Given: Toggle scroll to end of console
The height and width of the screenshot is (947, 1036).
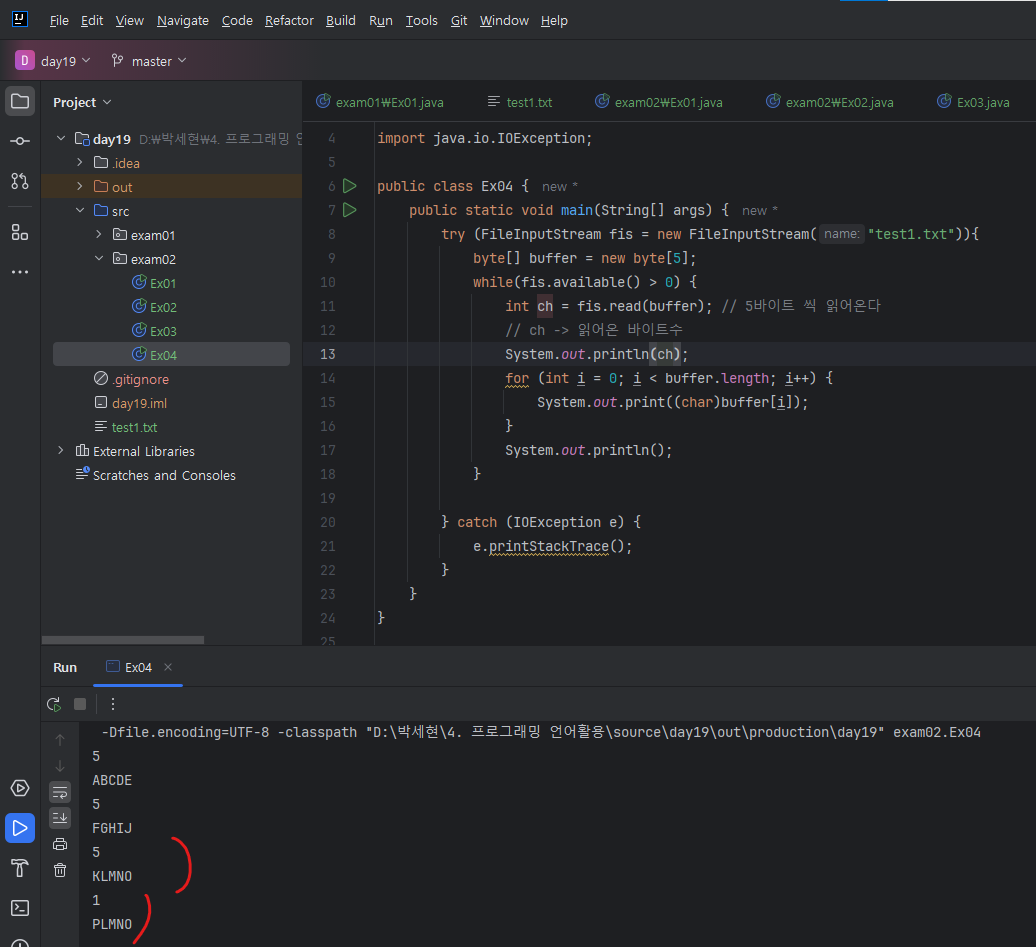Looking at the screenshot, I should (x=60, y=818).
